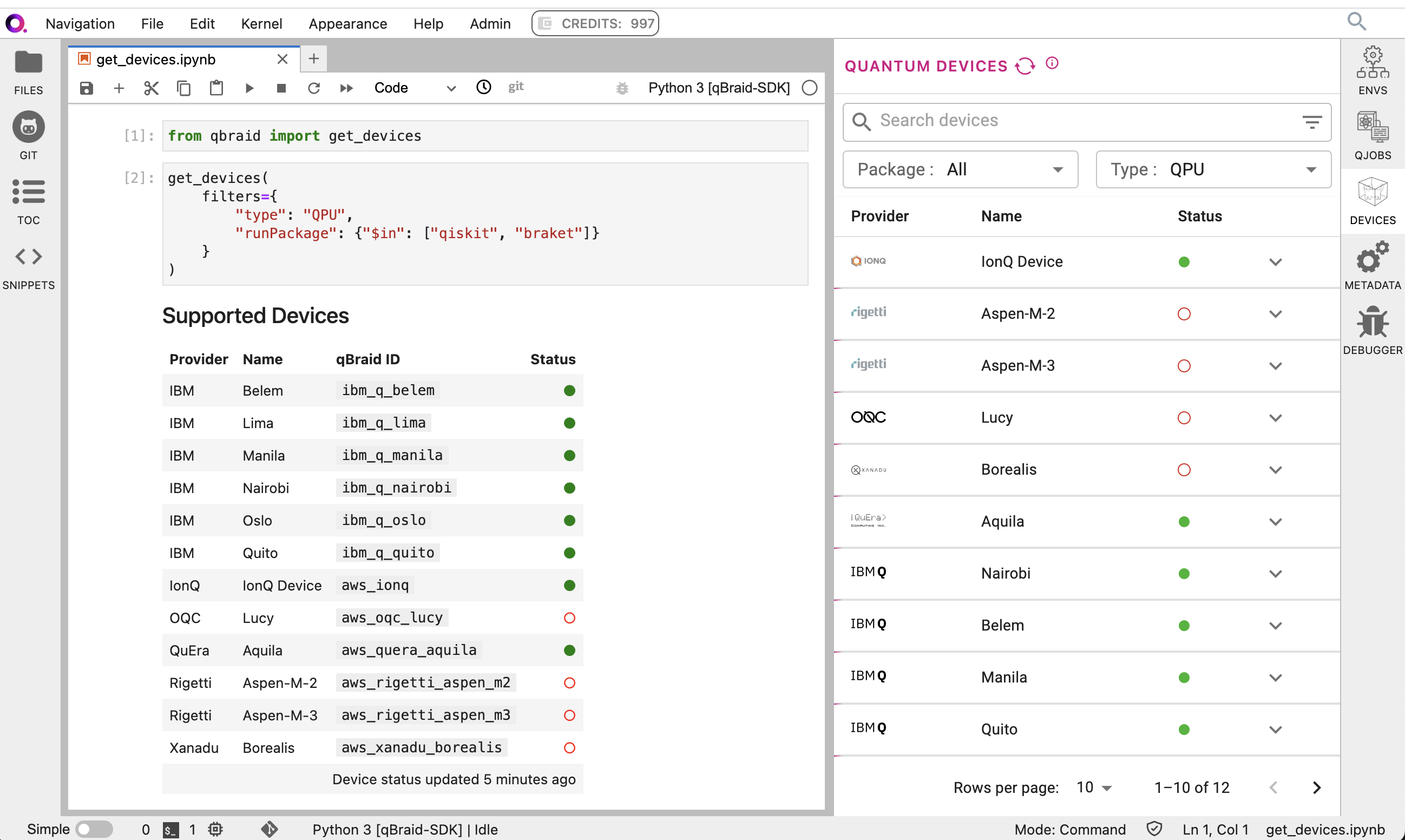Click the search magnifier in top bar

(1356, 22)
